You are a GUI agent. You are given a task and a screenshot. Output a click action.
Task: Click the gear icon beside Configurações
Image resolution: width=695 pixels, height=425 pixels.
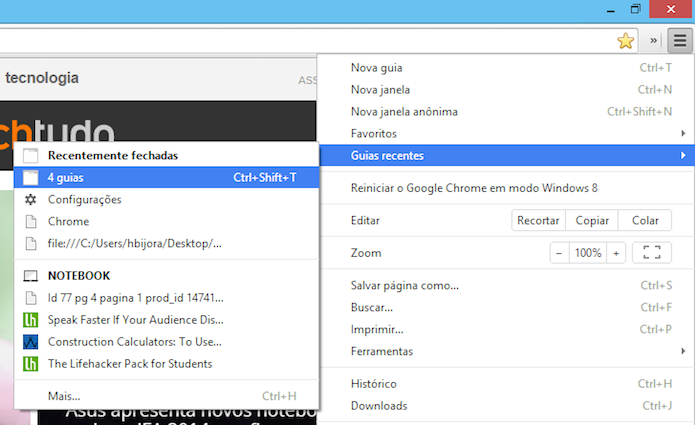click(31, 199)
